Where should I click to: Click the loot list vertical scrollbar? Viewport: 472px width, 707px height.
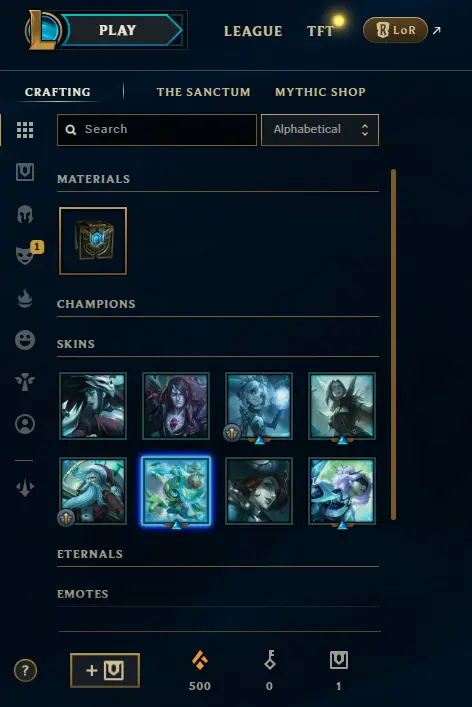pos(394,344)
